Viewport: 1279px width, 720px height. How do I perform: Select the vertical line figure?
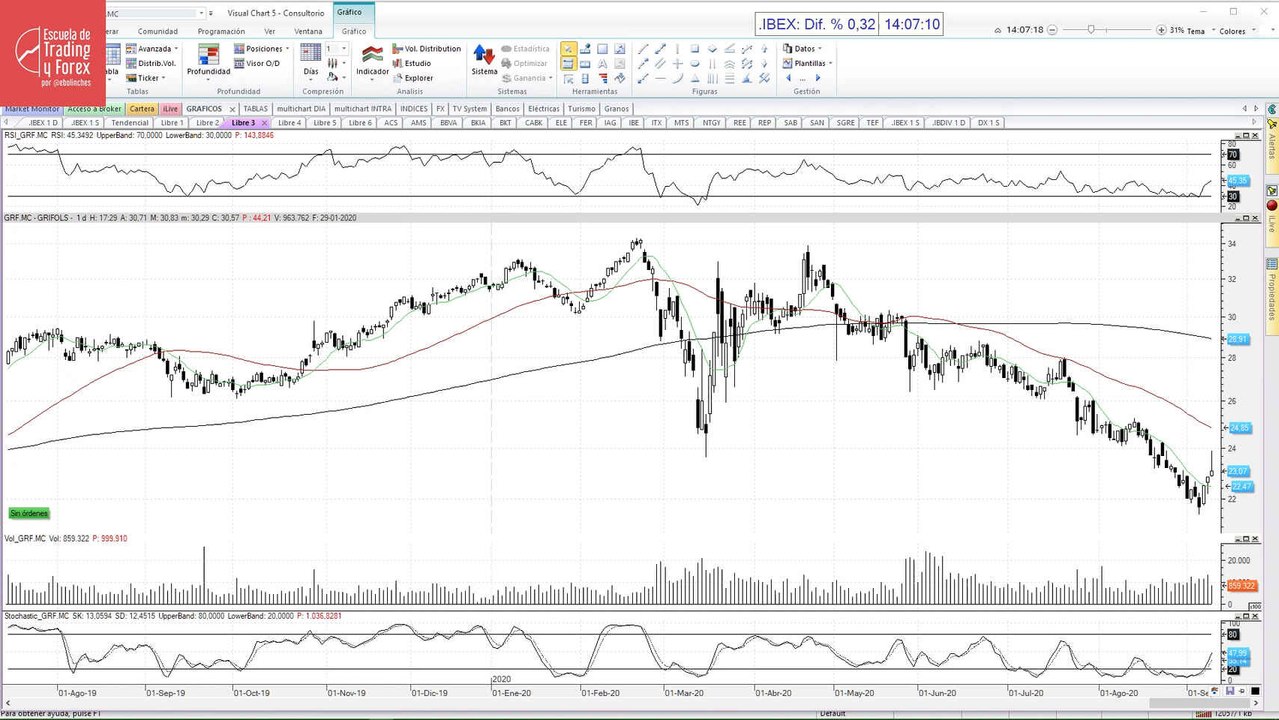click(677, 49)
